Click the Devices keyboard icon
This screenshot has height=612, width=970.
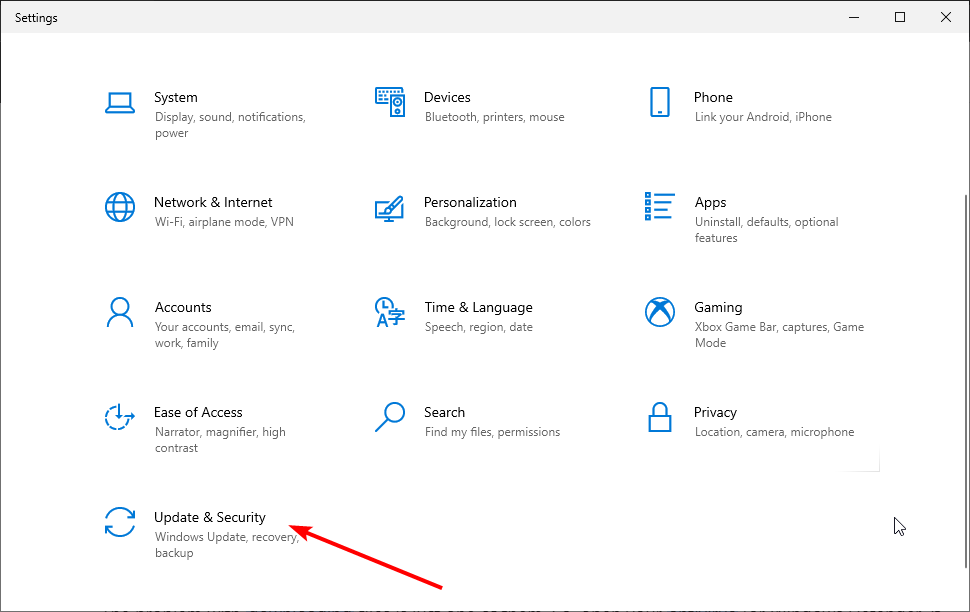390,103
